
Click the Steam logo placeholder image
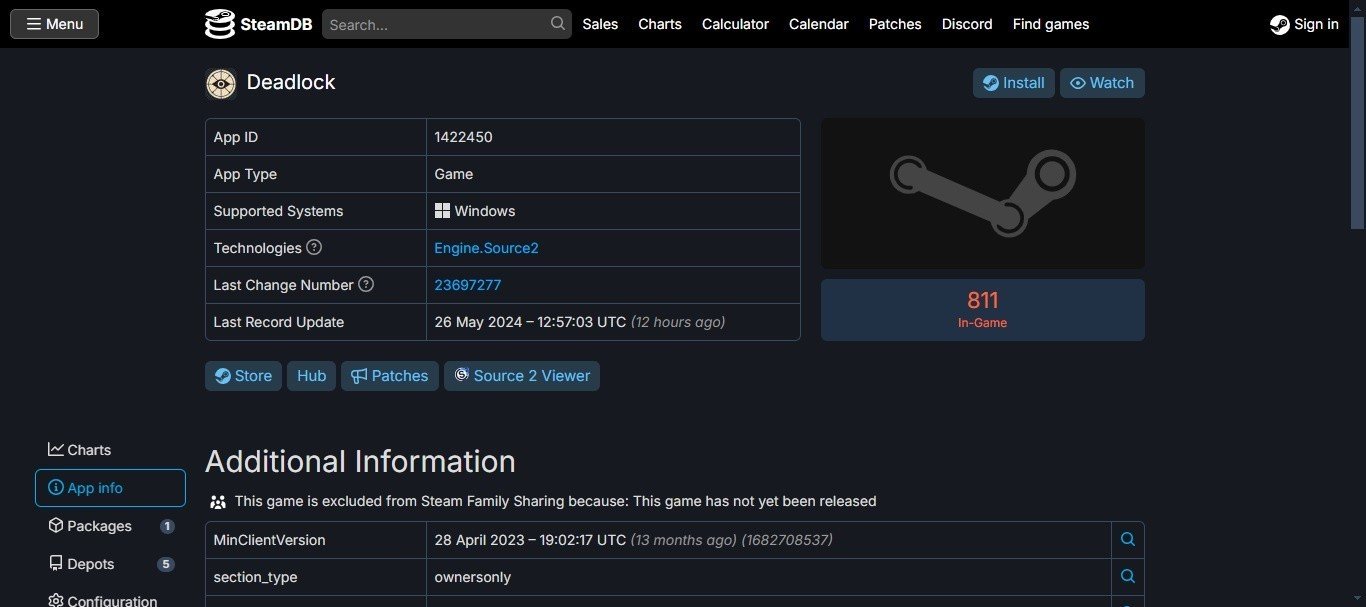pyautogui.click(x=983, y=193)
